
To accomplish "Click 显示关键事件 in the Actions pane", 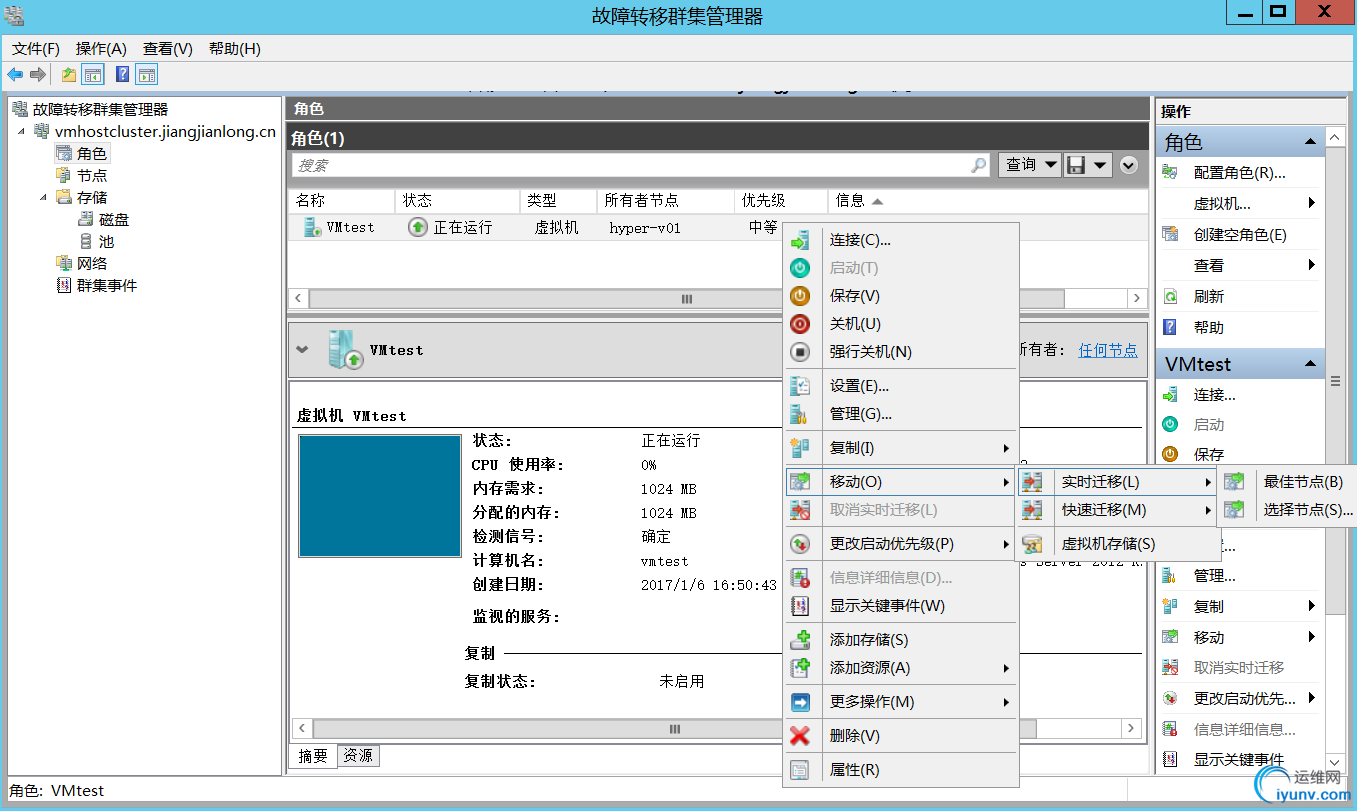I will pos(1238,760).
